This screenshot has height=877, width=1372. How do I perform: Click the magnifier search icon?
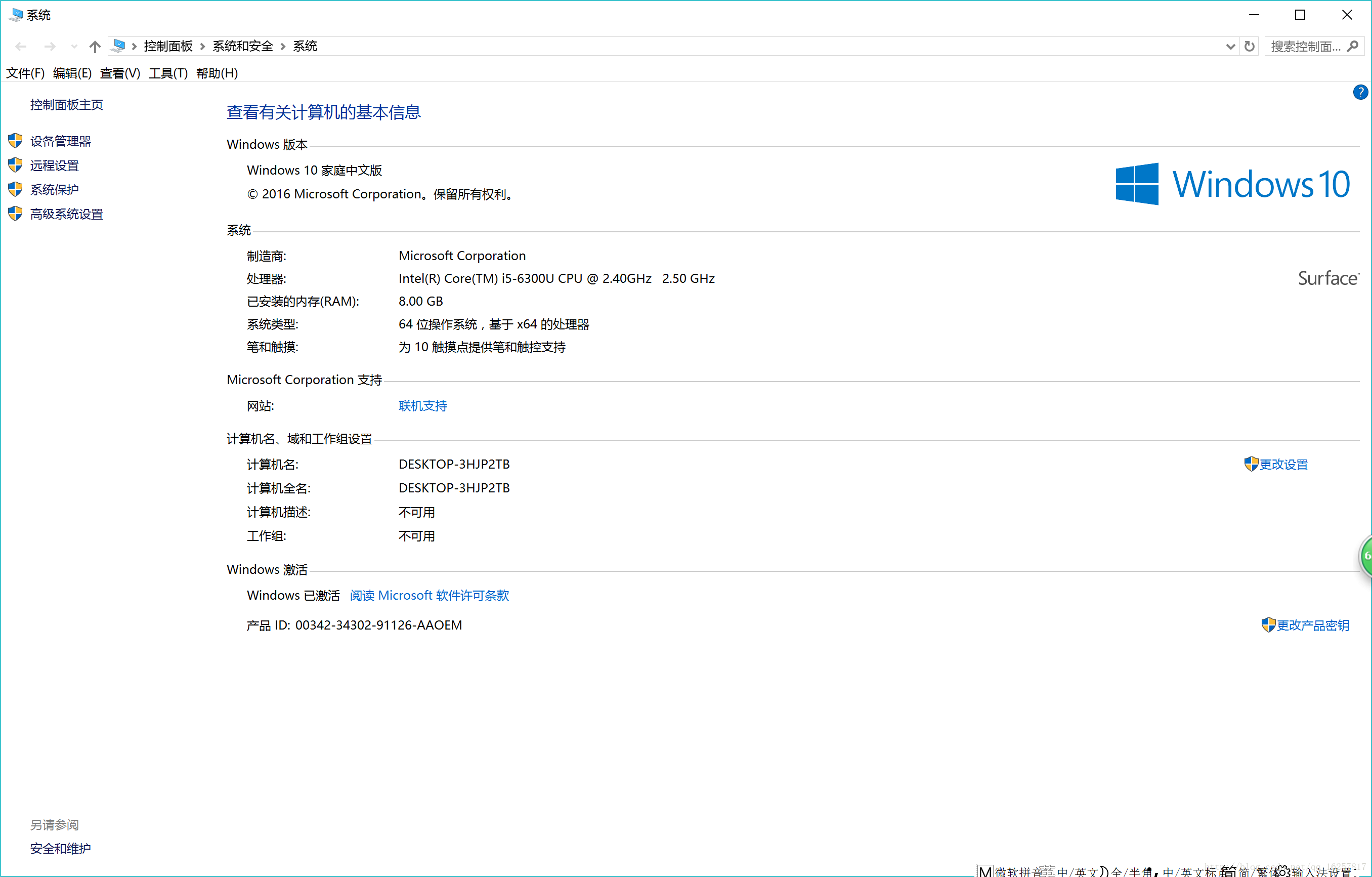click(1353, 46)
